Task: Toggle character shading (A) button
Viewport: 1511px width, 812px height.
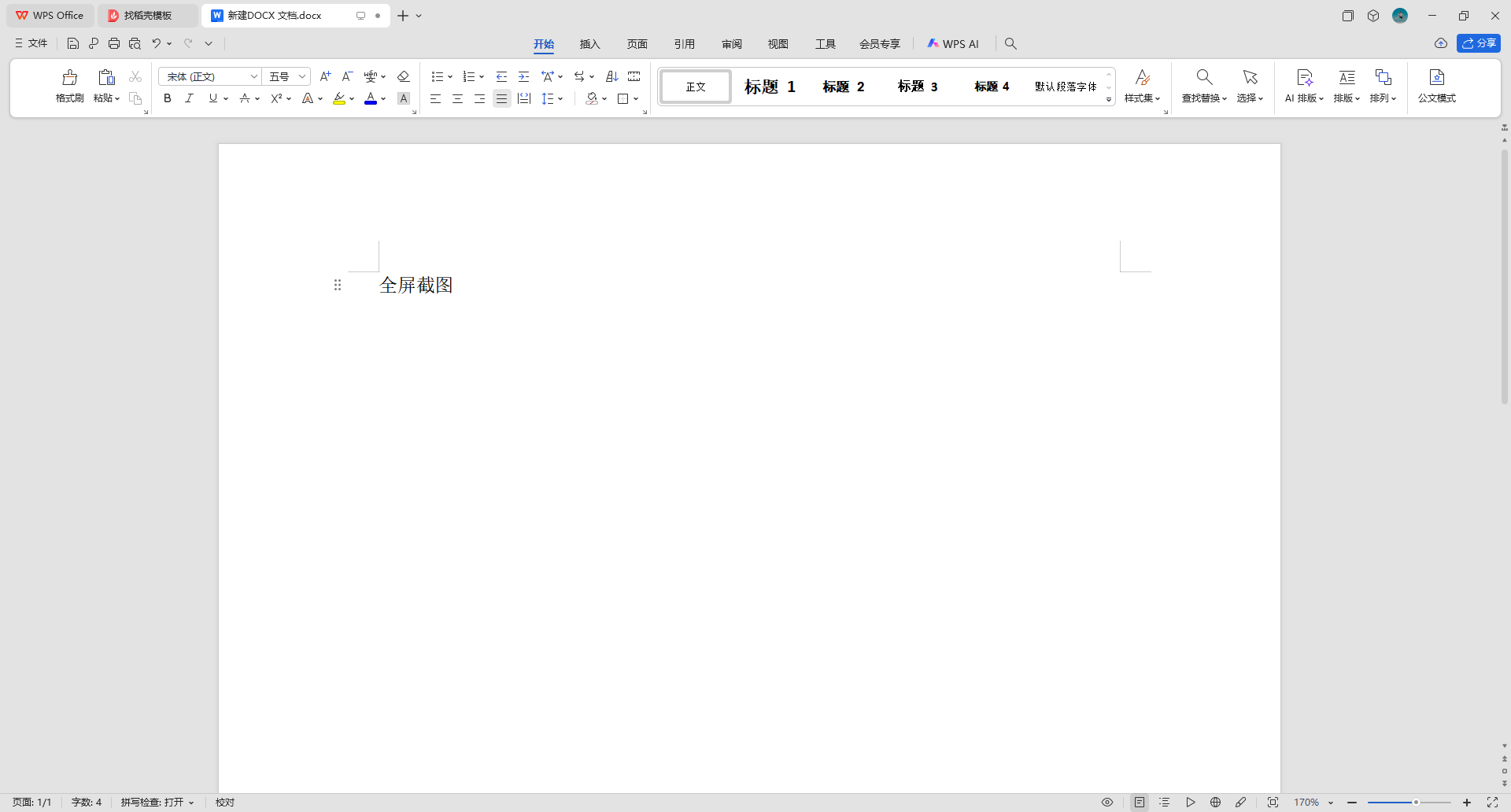Action: point(404,98)
